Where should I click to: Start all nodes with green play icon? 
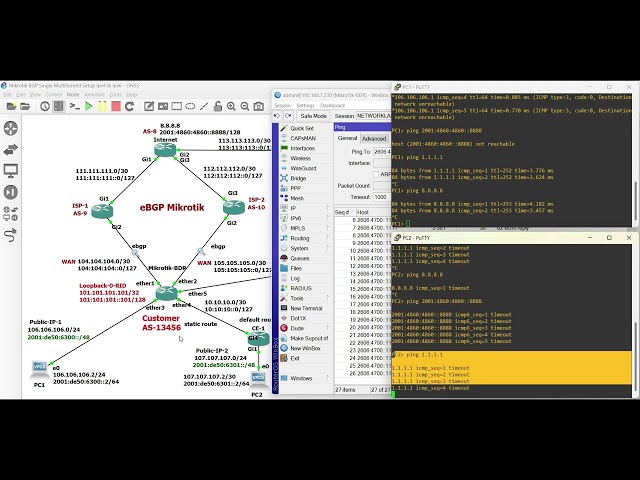coord(89,107)
